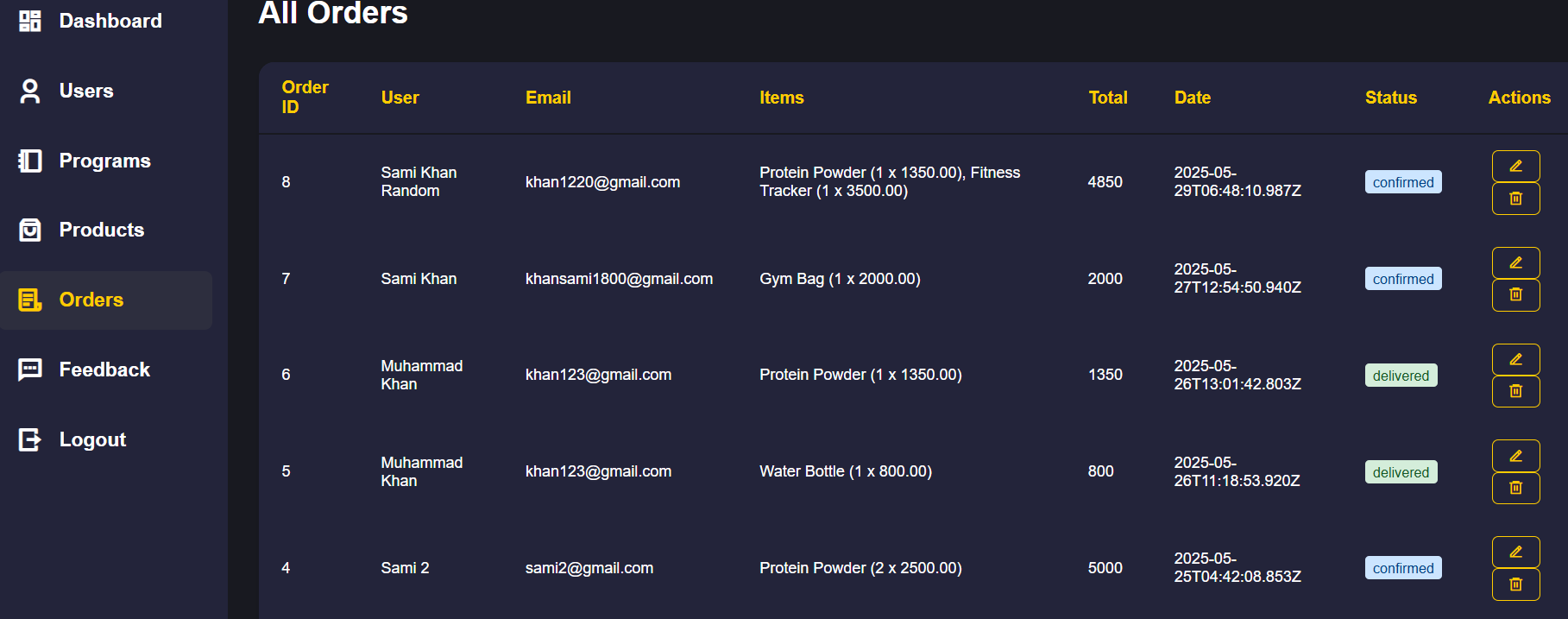
Task: Click the Email column header
Action: (549, 98)
